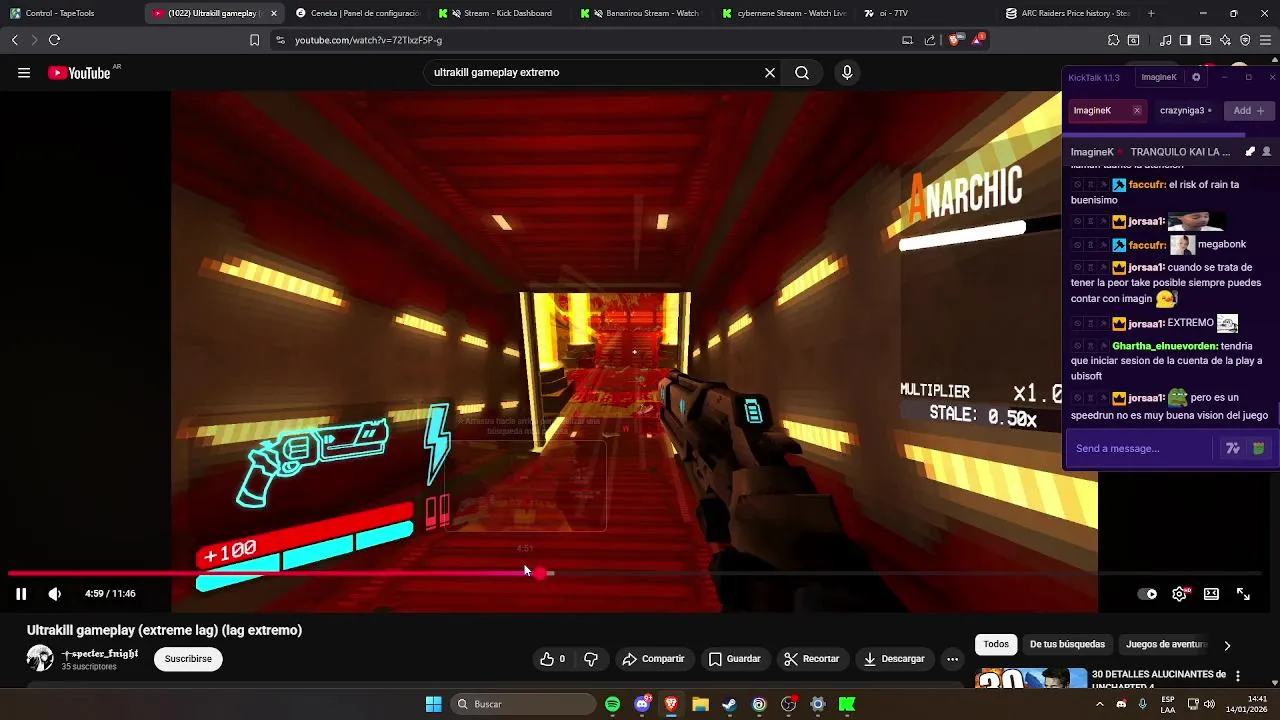
Task: Open Discord from the taskbar
Action: click(643, 704)
